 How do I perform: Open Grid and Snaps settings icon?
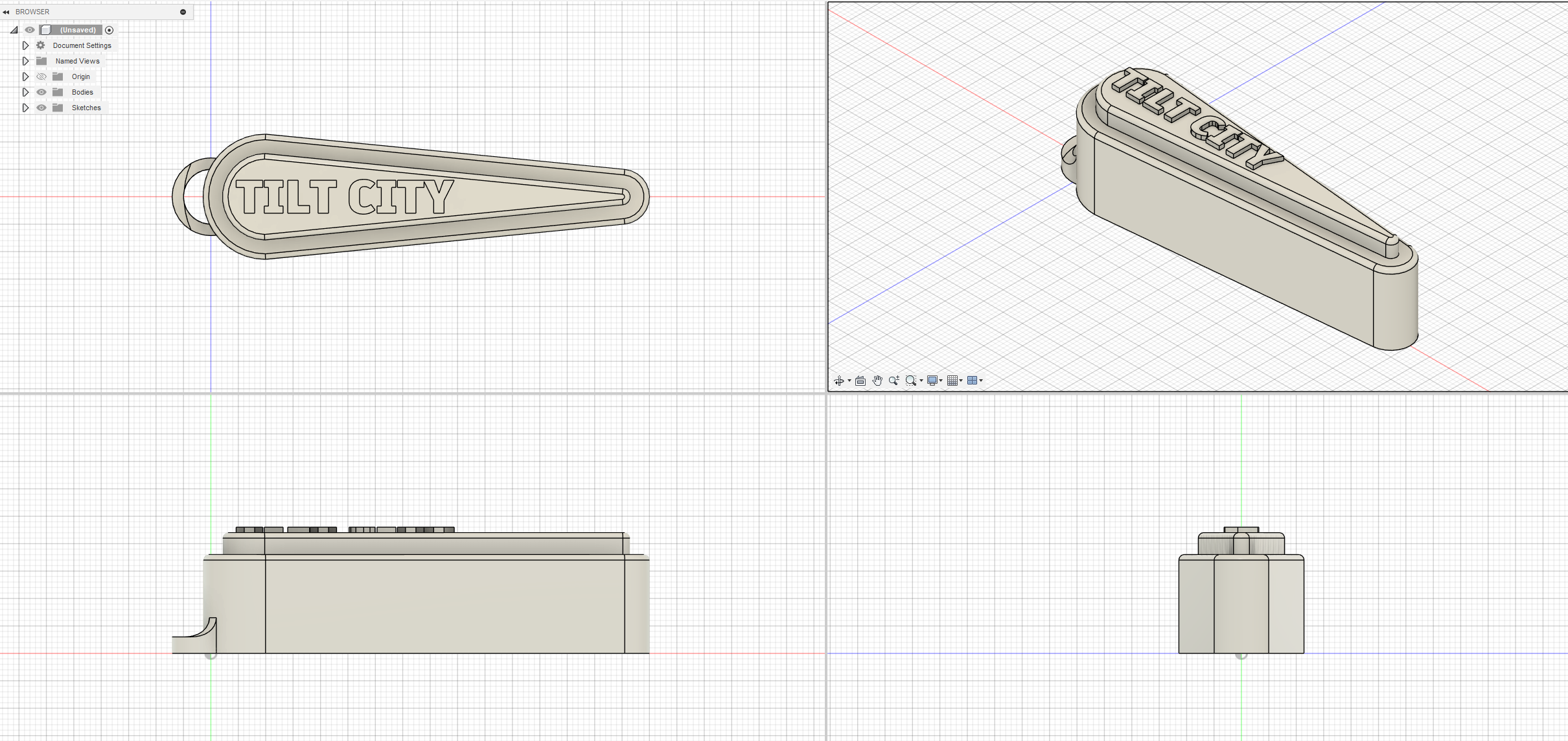[x=952, y=381]
